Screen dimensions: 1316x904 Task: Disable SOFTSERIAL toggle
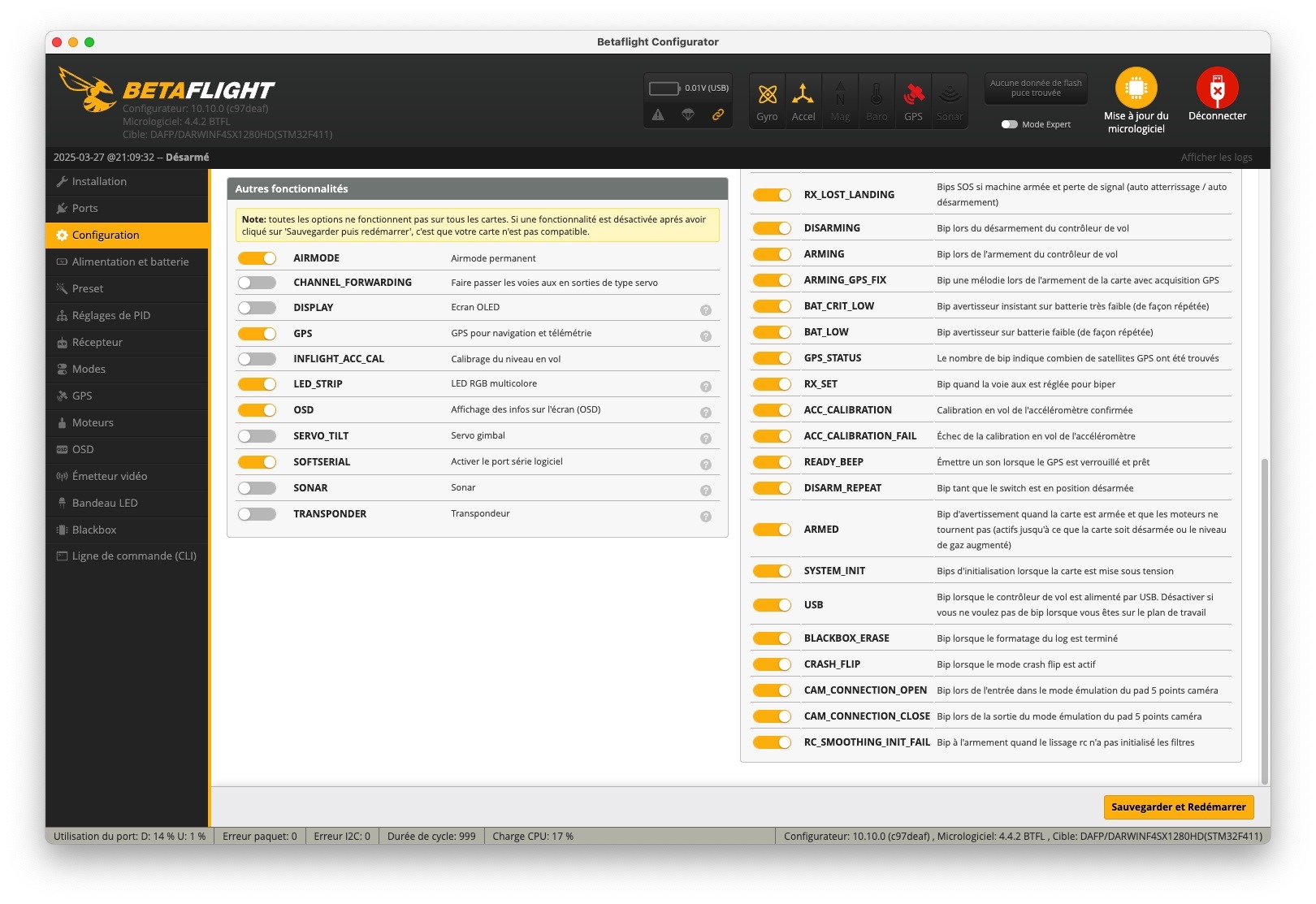tap(258, 462)
